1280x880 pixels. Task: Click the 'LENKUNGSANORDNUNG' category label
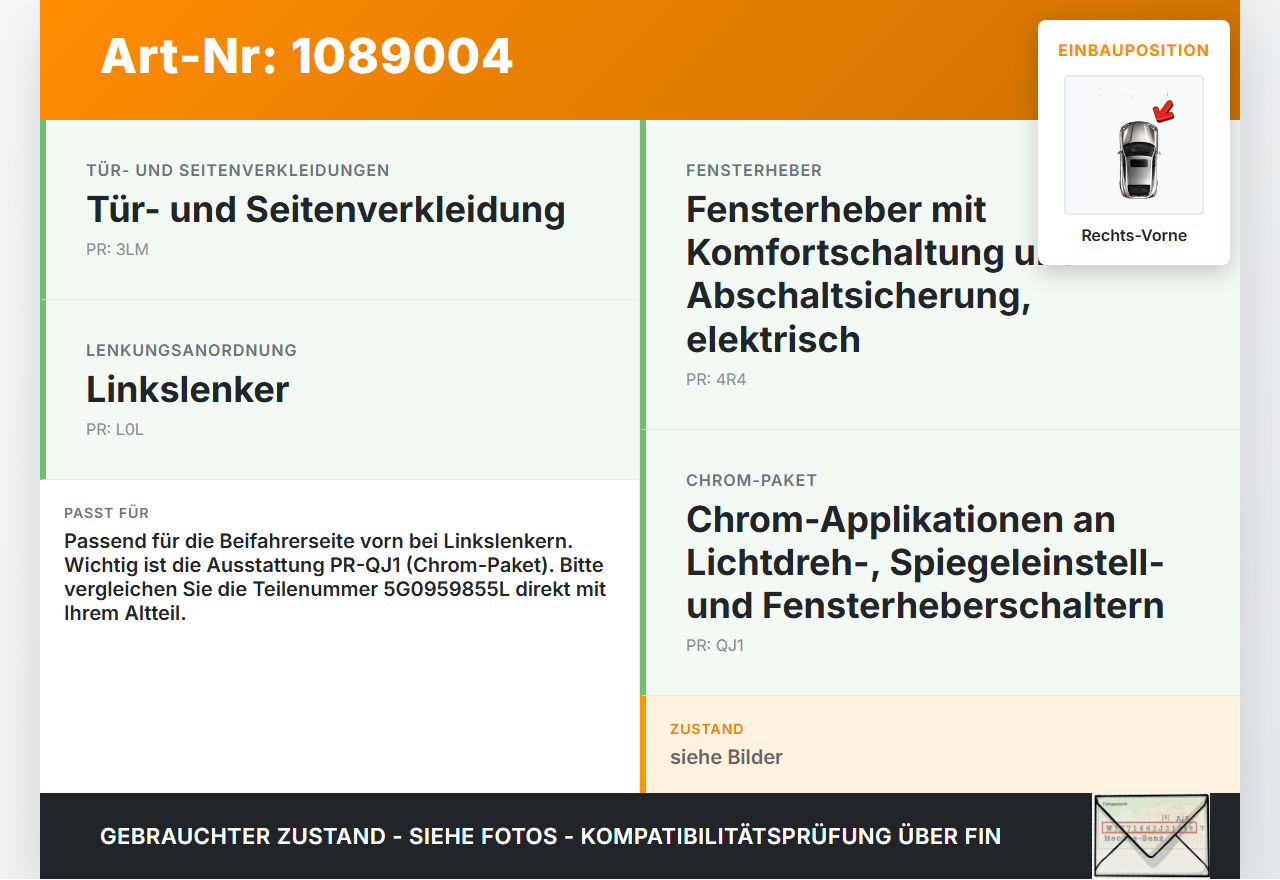click(x=191, y=351)
